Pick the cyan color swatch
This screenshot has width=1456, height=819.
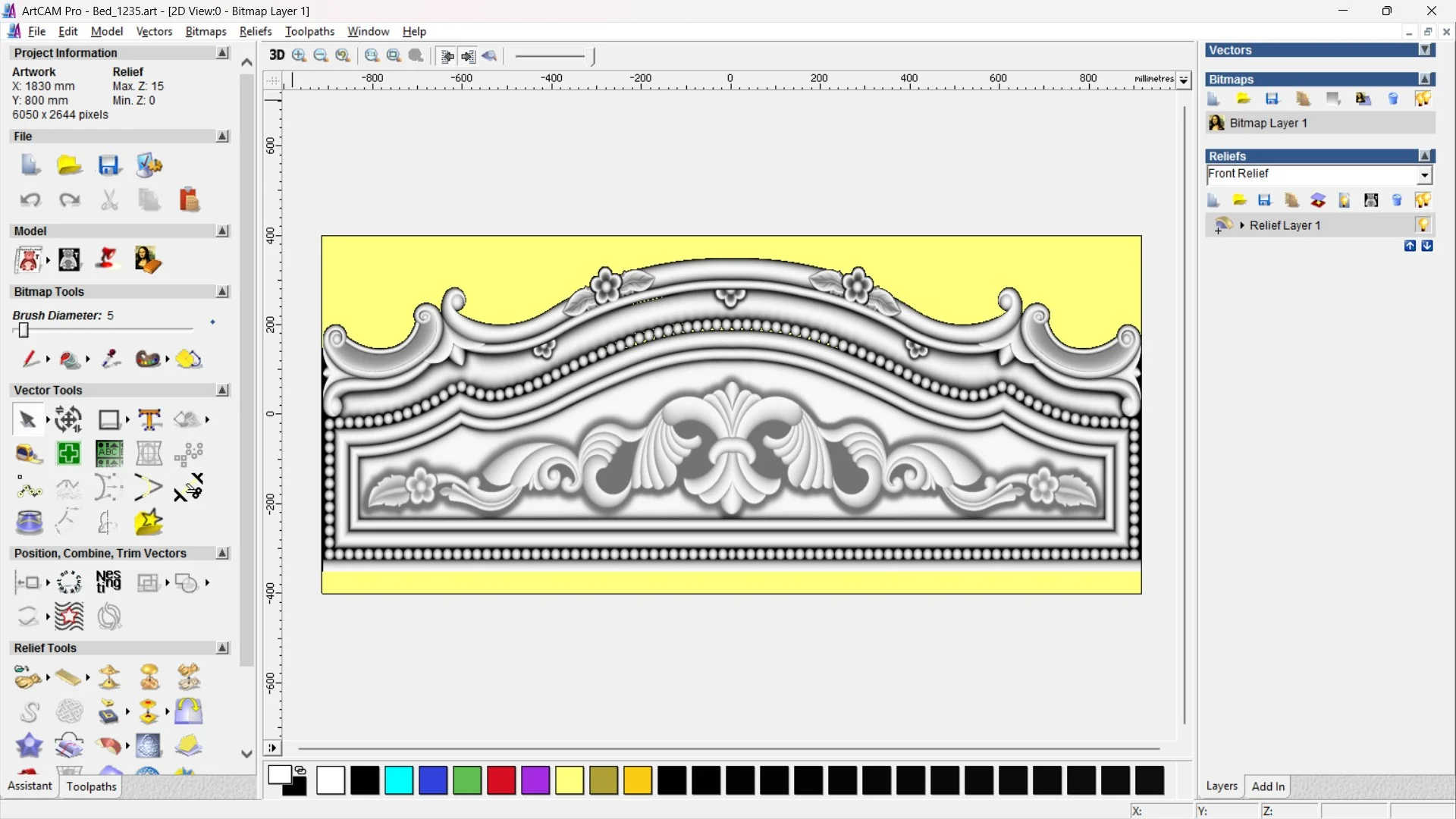pos(399,780)
